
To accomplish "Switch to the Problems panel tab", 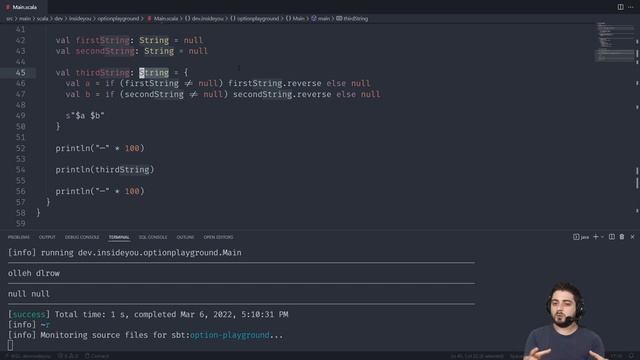I will [x=19, y=237].
